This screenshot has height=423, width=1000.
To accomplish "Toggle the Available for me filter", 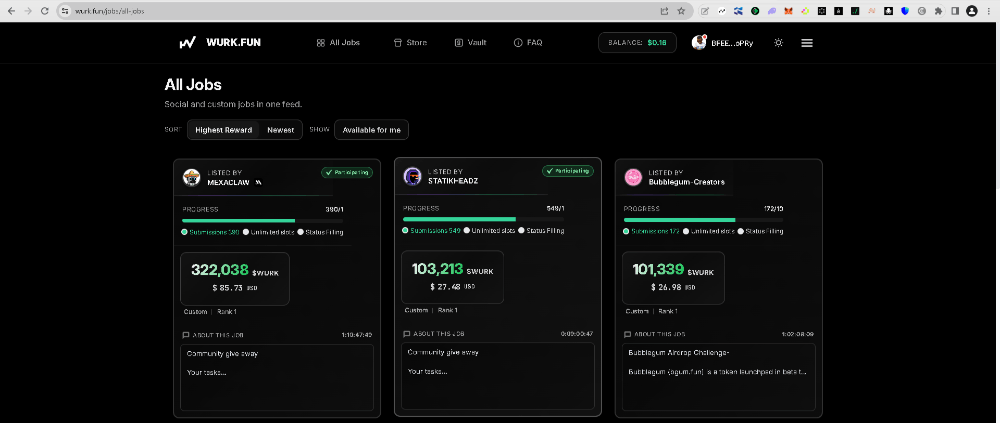I will click(371, 130).
